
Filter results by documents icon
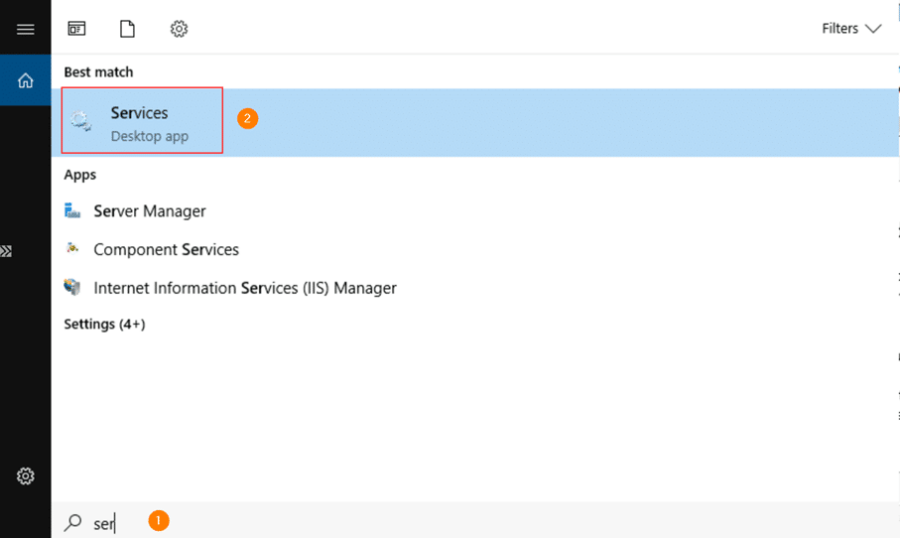127,28
